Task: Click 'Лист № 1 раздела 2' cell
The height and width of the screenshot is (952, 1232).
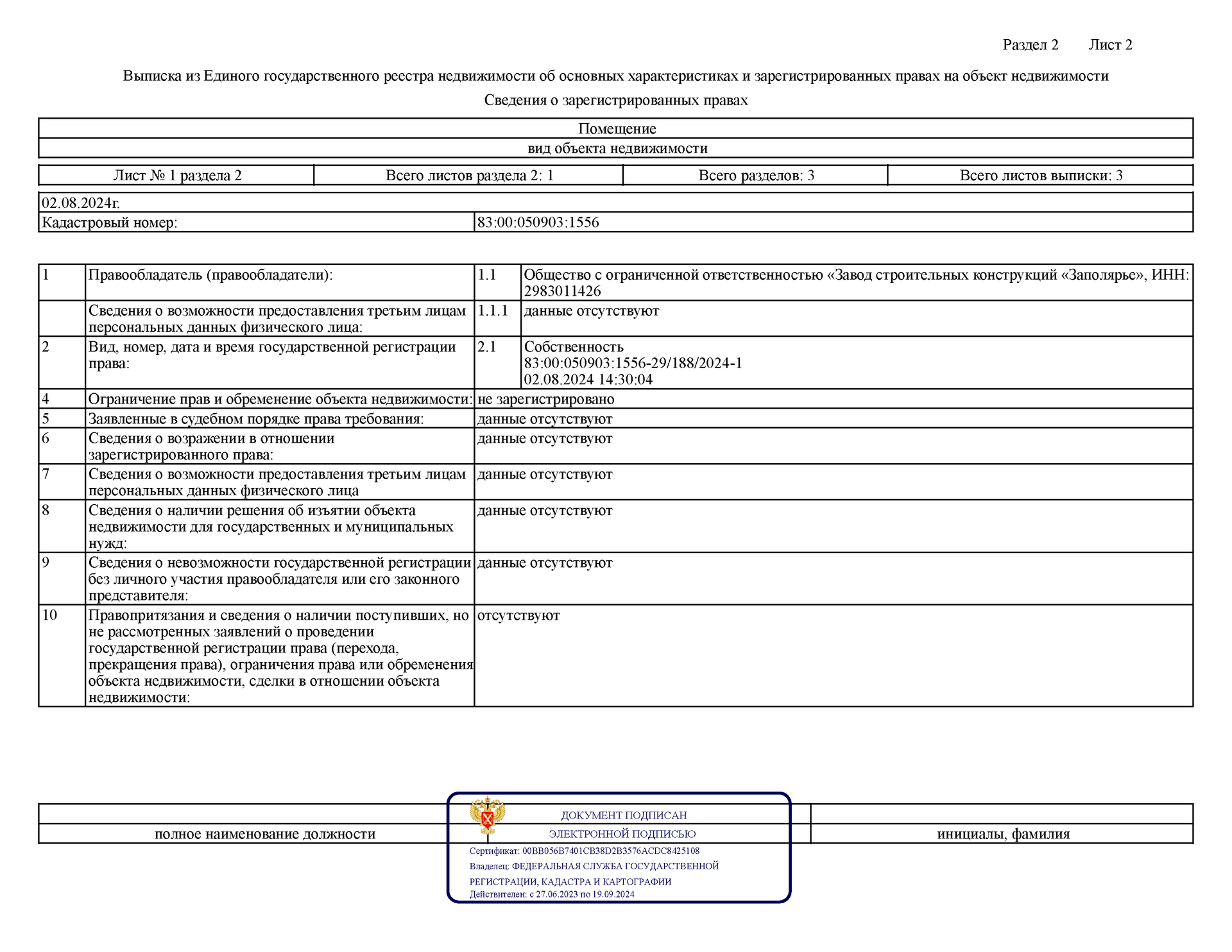Action: 177,176
